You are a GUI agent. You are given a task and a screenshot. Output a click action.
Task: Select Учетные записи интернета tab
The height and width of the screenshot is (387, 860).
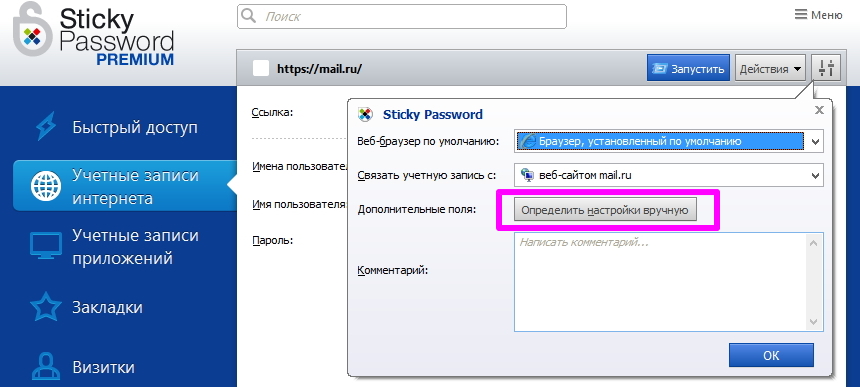click(125, 186)
